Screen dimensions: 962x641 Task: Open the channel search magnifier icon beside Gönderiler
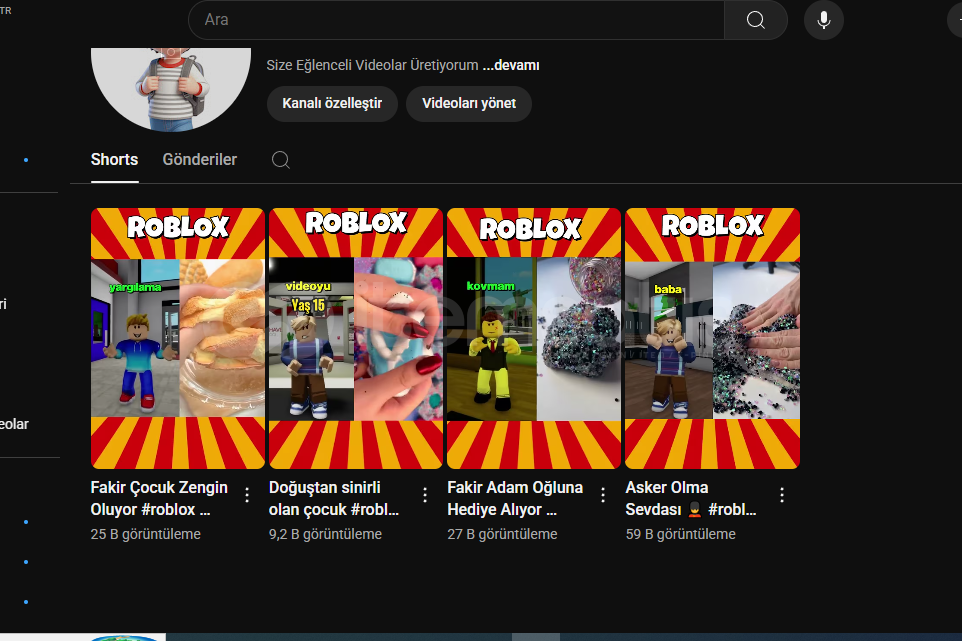280,159
